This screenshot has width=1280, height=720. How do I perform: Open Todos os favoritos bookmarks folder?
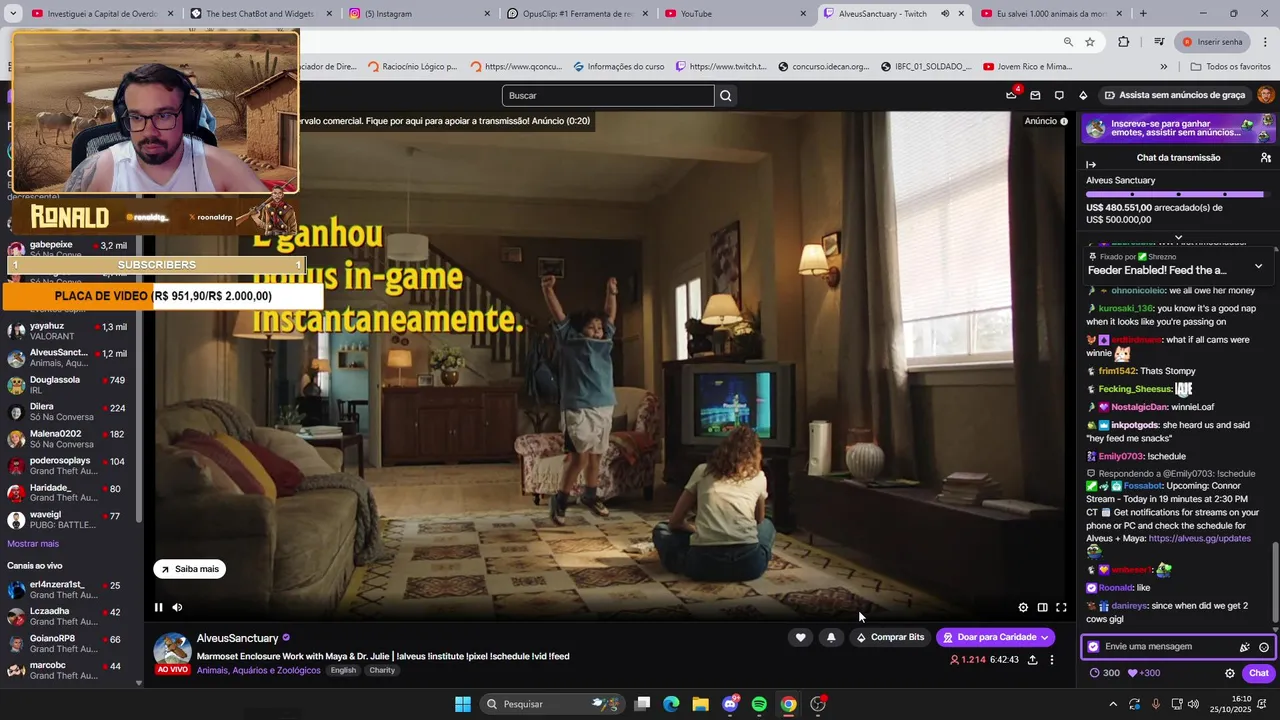[x=1230, y=67]
